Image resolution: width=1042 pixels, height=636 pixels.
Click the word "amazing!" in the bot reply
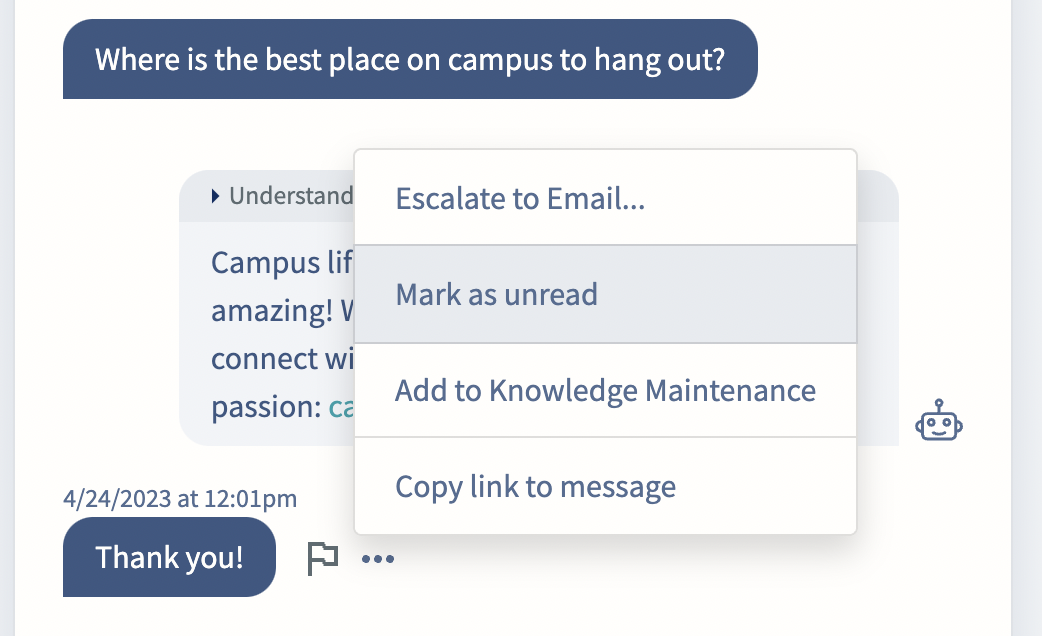pyautogui.click(x=272, y=310)
